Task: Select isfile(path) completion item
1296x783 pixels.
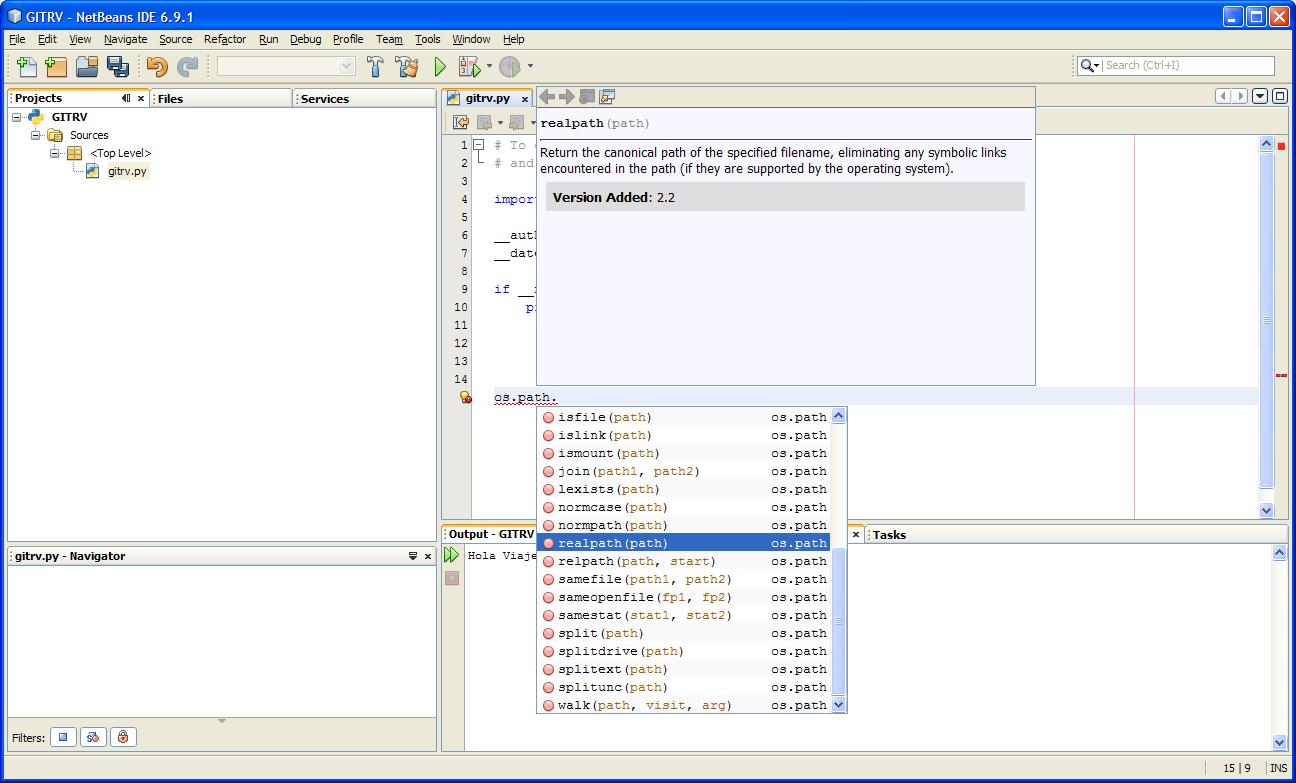Action: [x=684, y=417]
